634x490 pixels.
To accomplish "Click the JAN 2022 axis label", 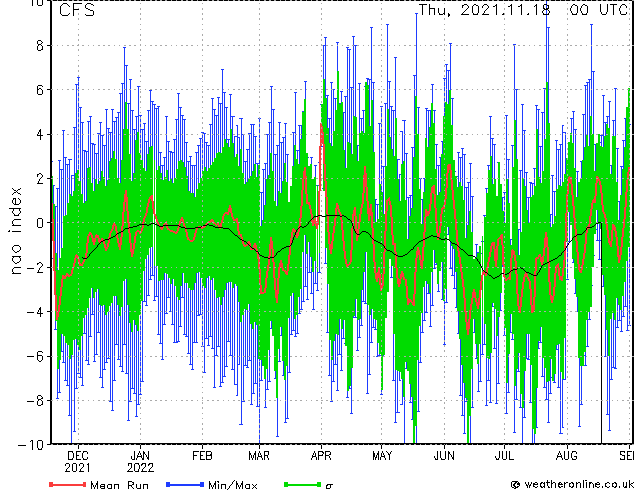I will click(140, 462).
